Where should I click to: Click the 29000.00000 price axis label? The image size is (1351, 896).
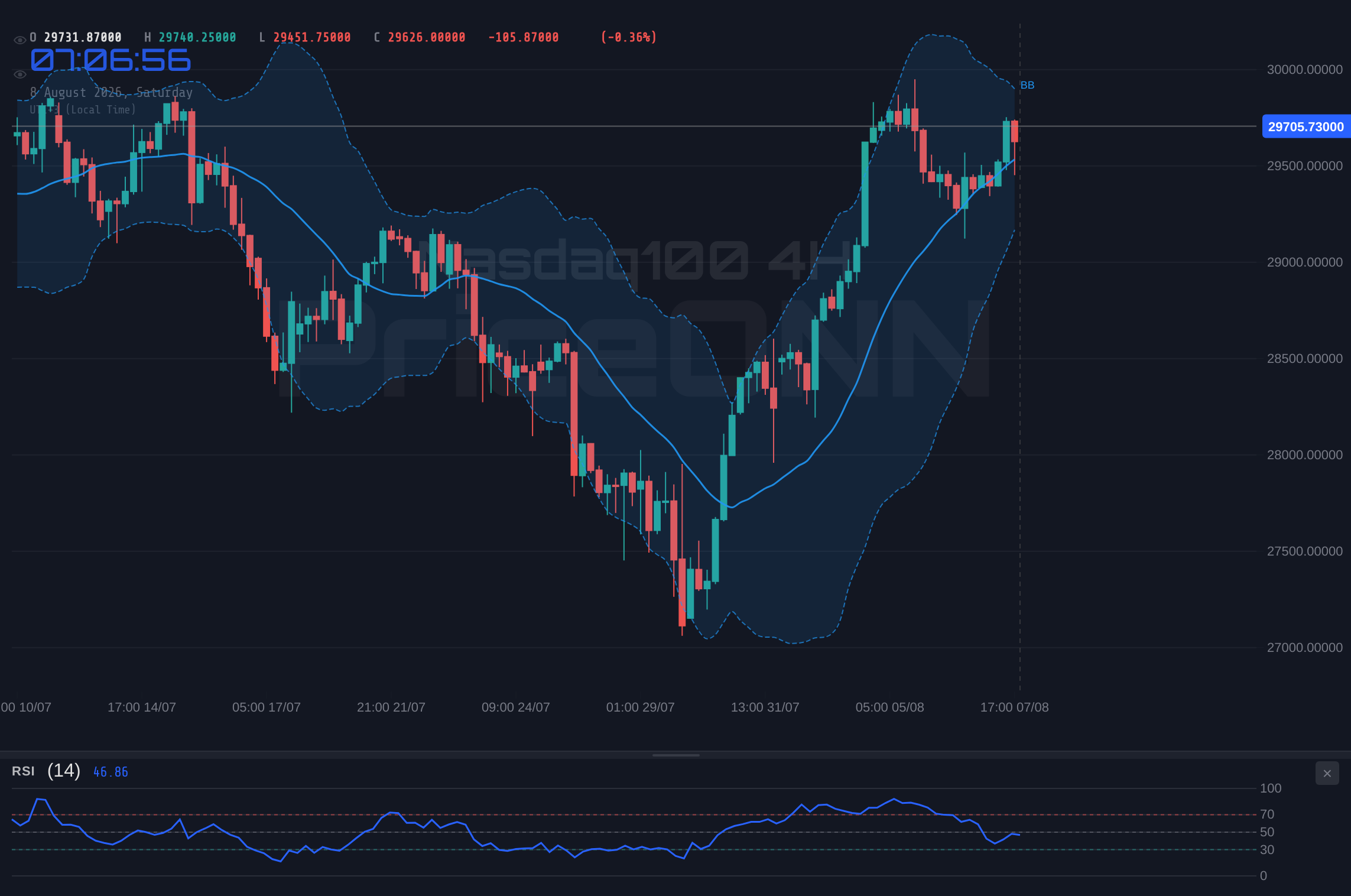coord(1305,262)
